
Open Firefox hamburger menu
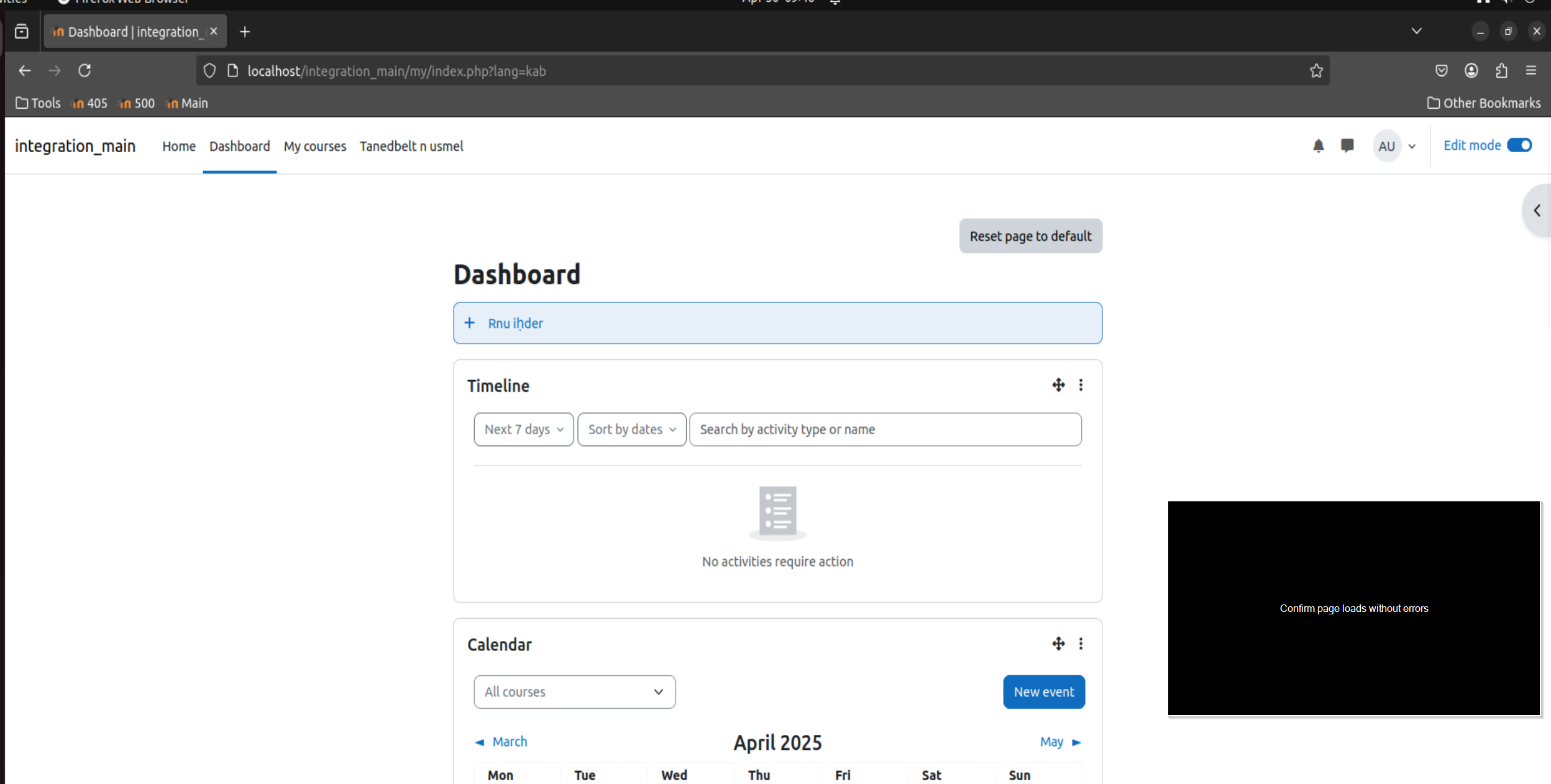tap(1531, 71)
